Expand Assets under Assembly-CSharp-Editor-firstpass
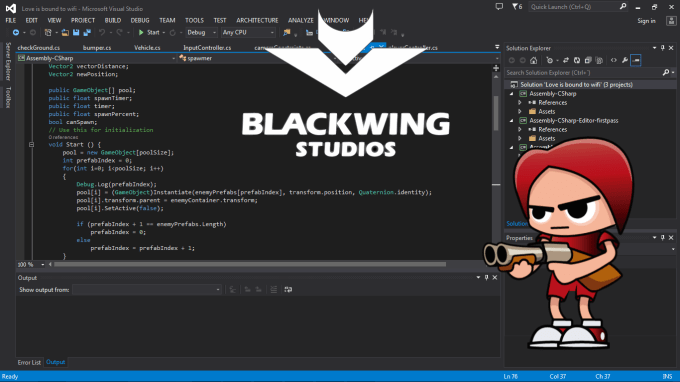The width and height of the screenshot is (680, 382). (520, 138)
